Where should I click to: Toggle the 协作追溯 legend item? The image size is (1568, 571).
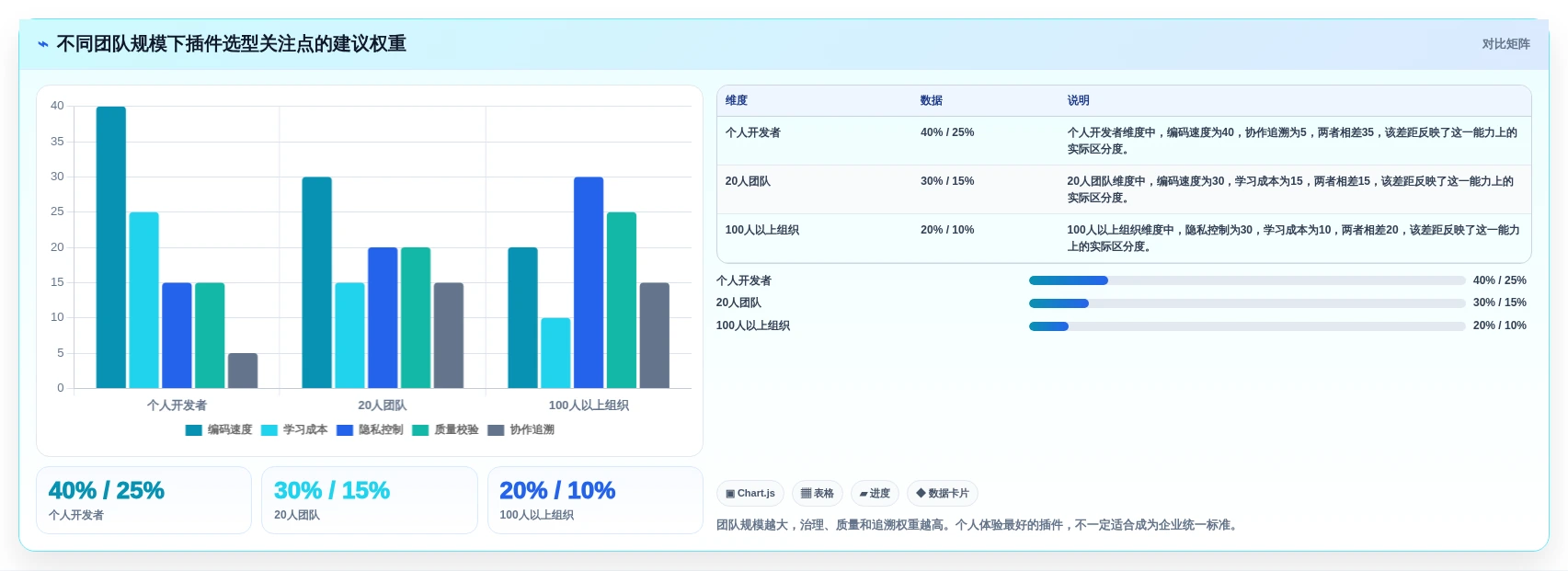point(521,430)
